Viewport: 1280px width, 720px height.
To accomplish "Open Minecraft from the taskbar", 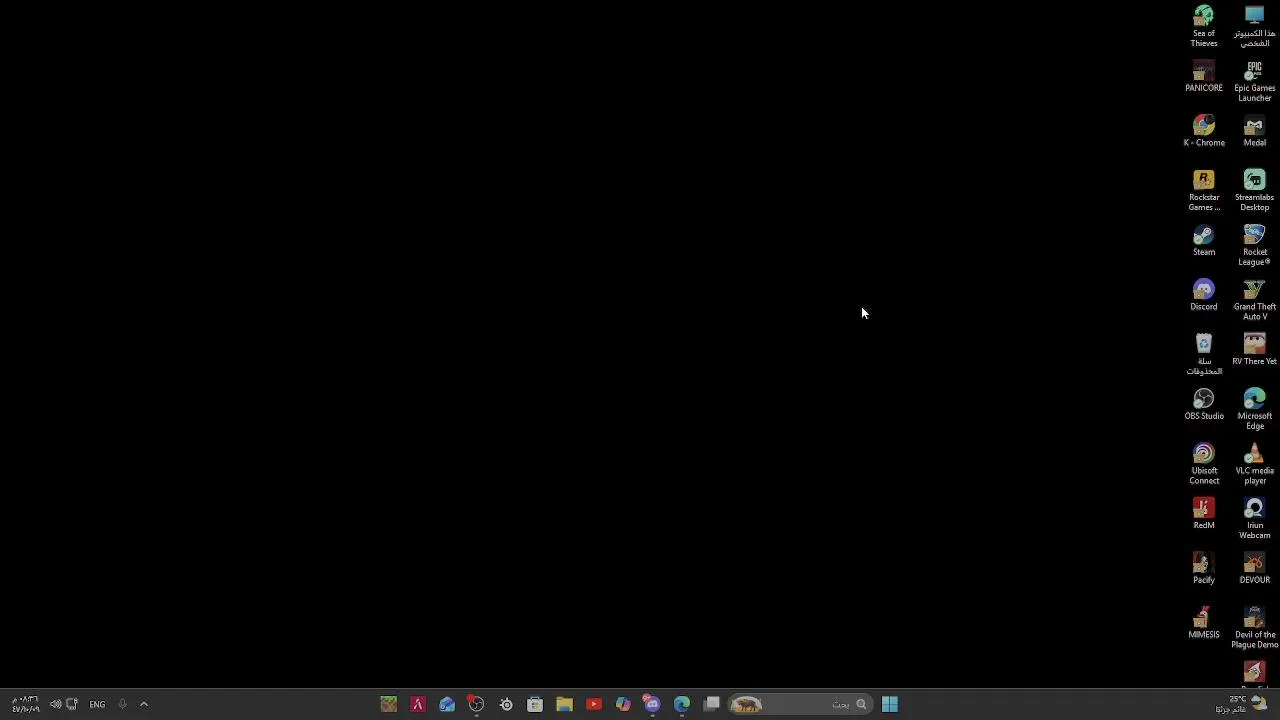I will pos(388,704).
